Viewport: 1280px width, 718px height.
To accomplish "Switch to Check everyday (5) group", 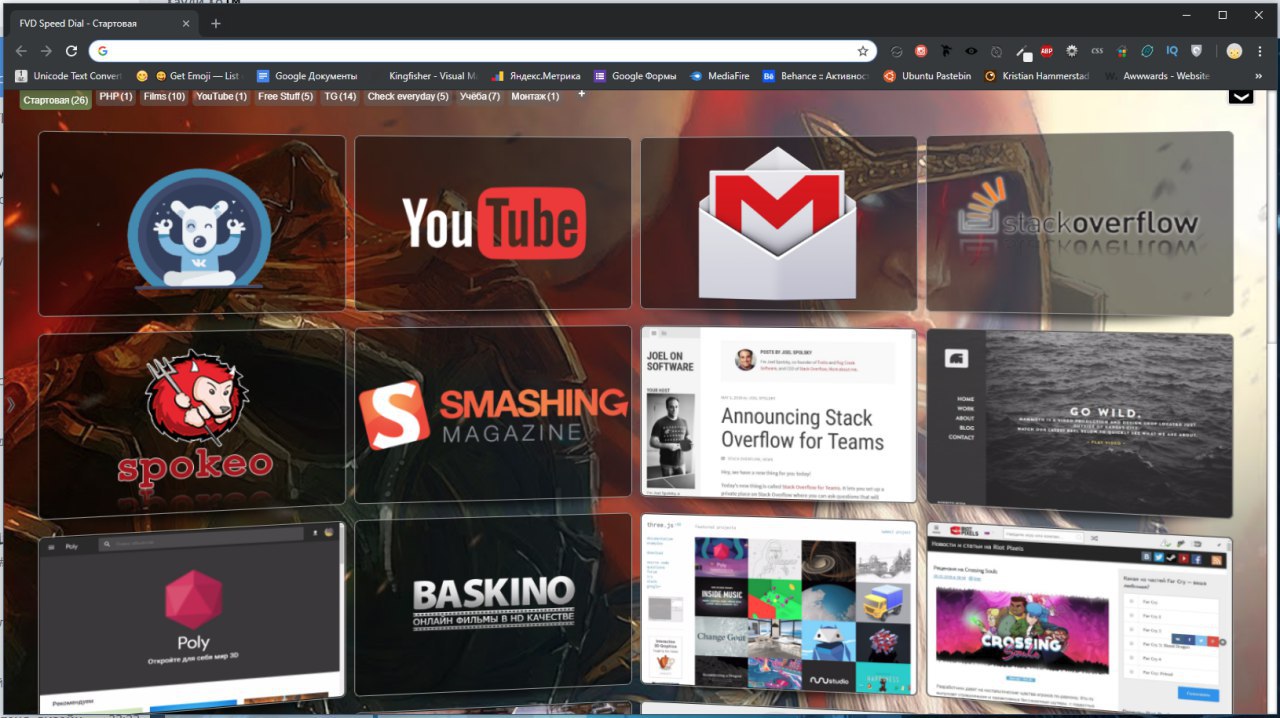I will pos(408,97).
